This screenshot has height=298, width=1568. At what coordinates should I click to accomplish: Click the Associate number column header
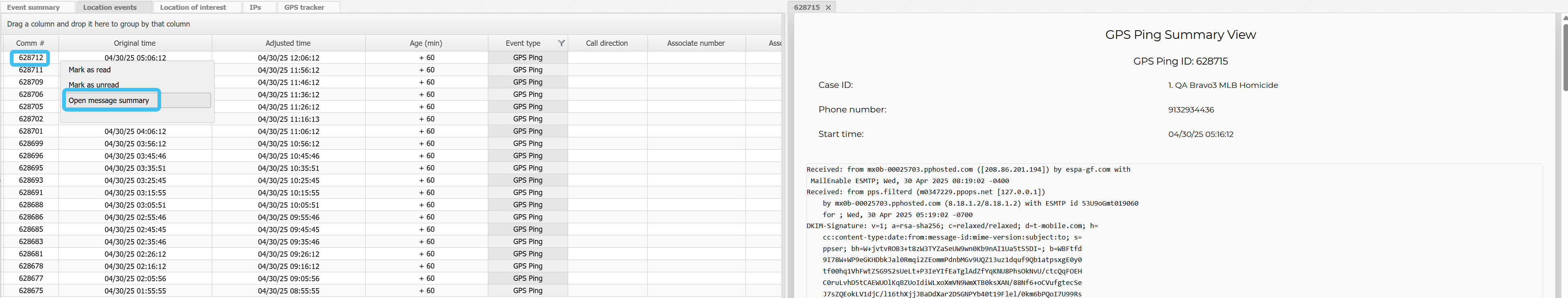(x=696, y=43)
